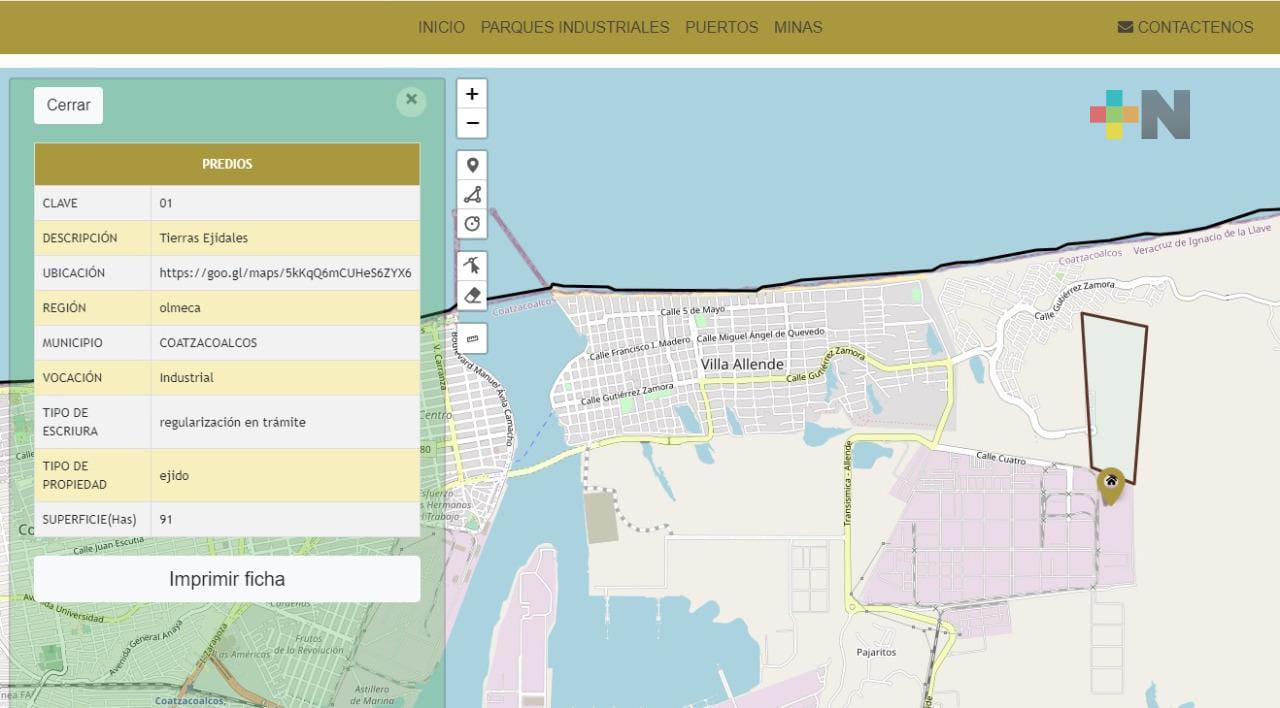Select the draw circle tool
Image resolution: width=1280 pixels, height=708 pixels.
pos(472,223)
